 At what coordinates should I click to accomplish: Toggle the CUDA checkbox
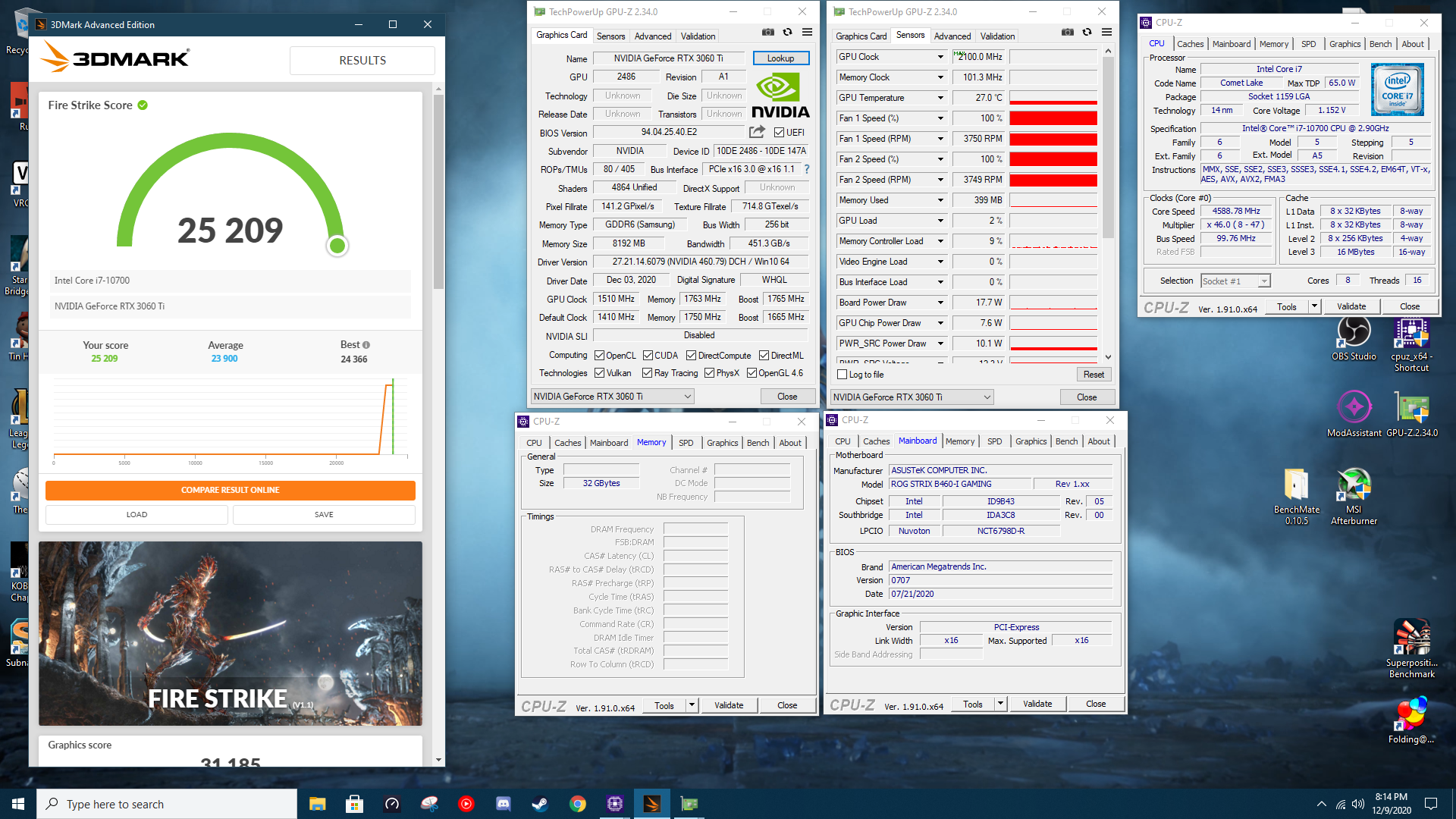coord(648,356)
